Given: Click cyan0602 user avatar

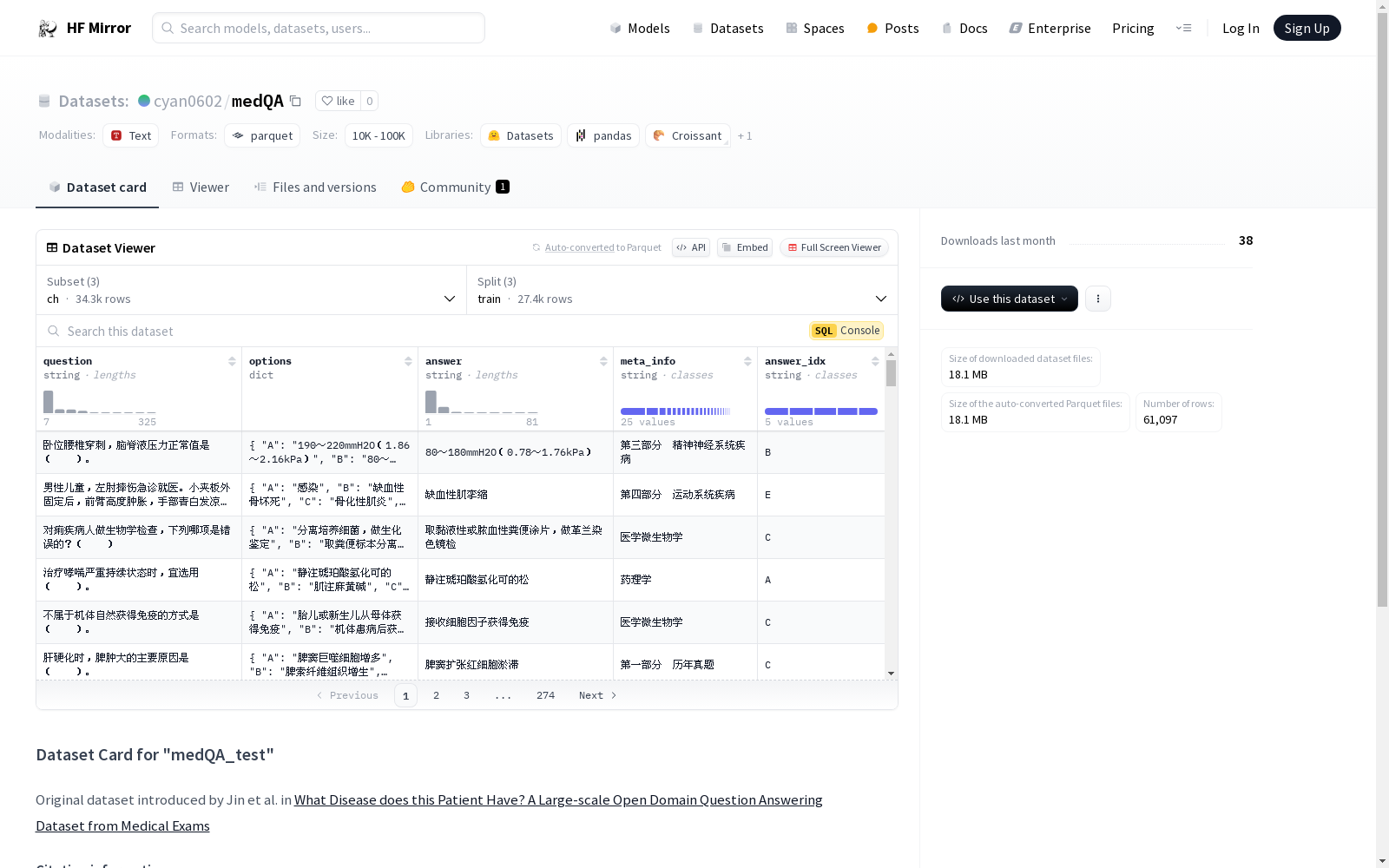Looking at the screenshot, I should coord(144,101).
